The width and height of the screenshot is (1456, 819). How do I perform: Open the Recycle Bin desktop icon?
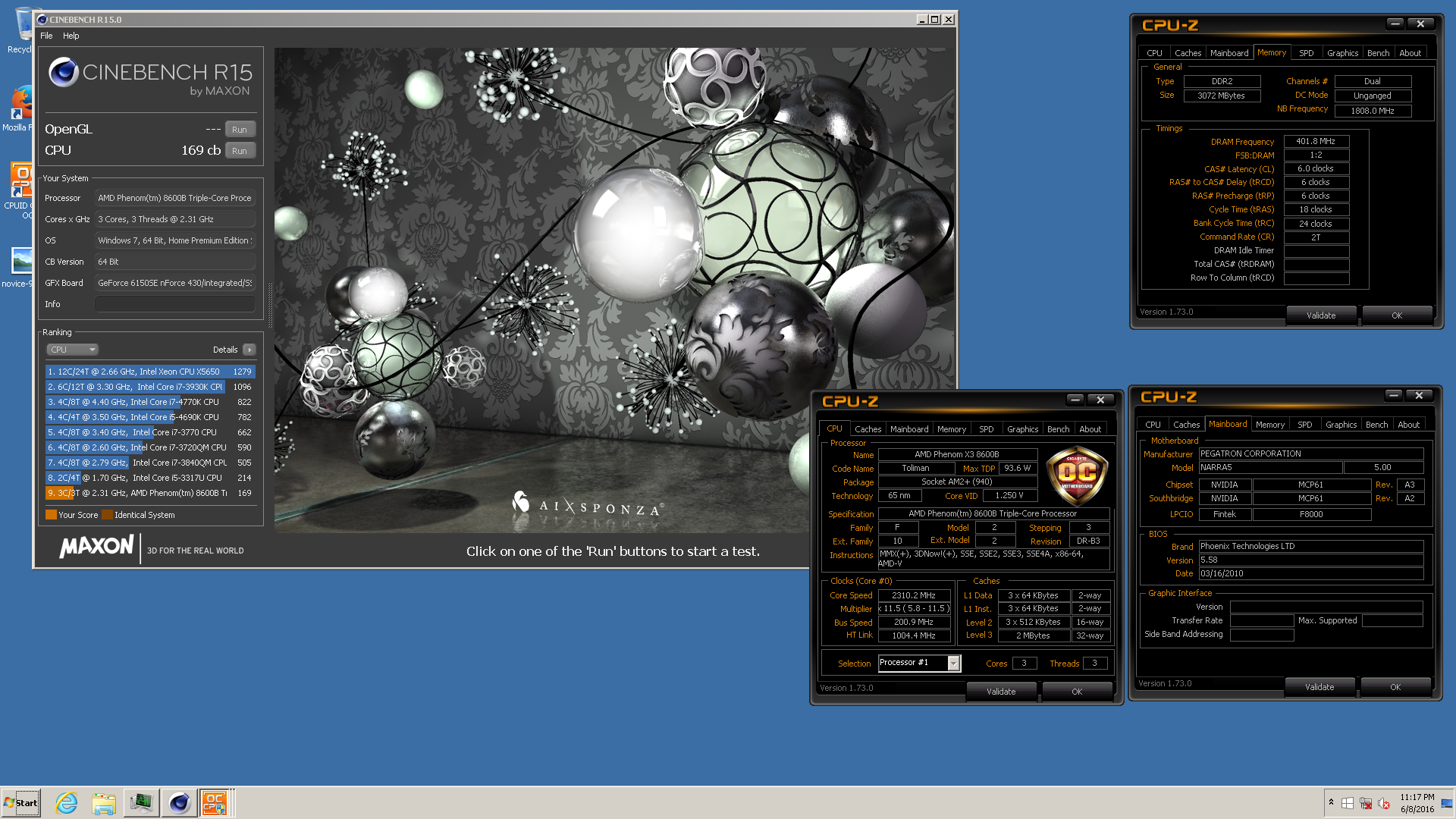click(23, 30)
